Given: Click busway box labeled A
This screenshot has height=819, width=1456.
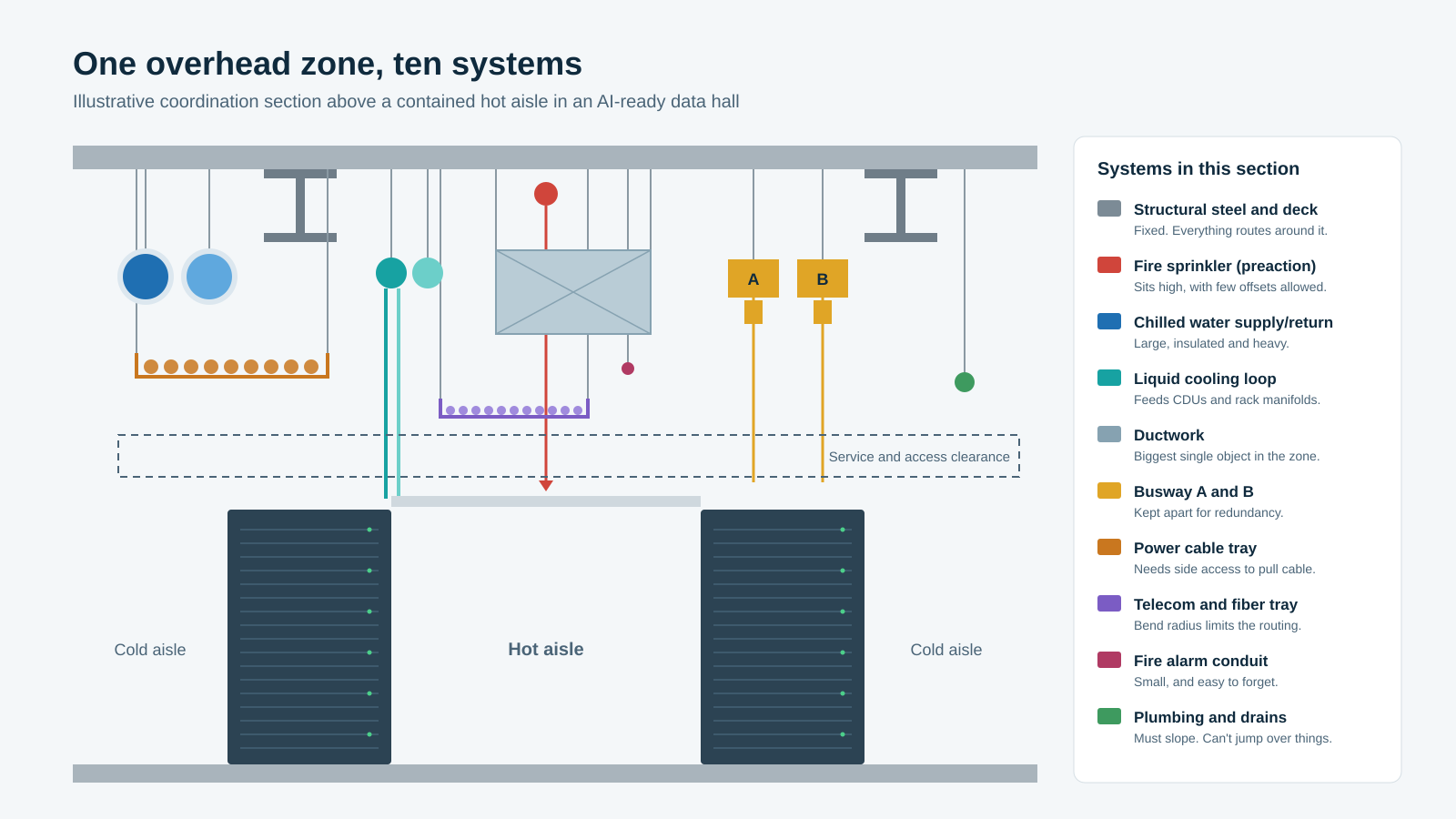Looking at the screenshot, I should 753,278.
